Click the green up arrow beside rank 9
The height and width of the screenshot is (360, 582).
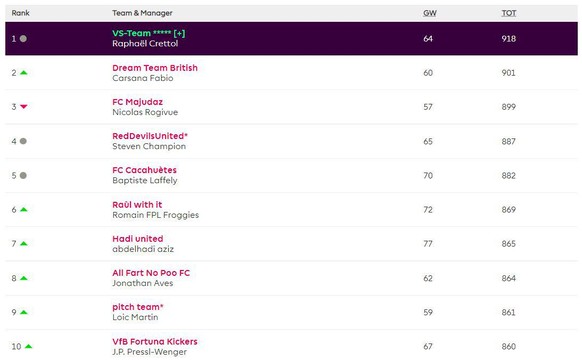[24, 312]
